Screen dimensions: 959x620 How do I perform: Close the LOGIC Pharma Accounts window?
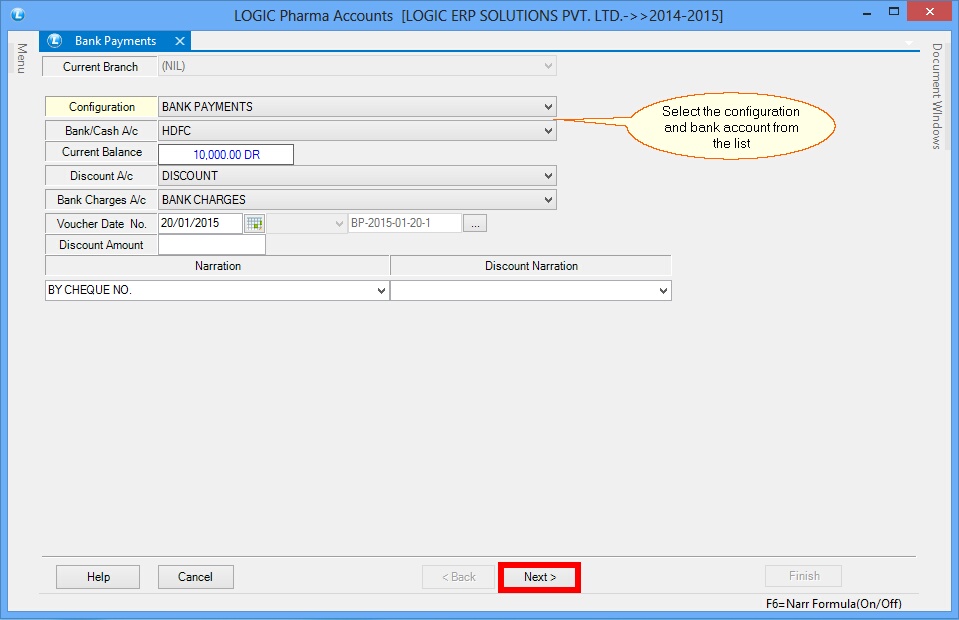click(930, 12)
